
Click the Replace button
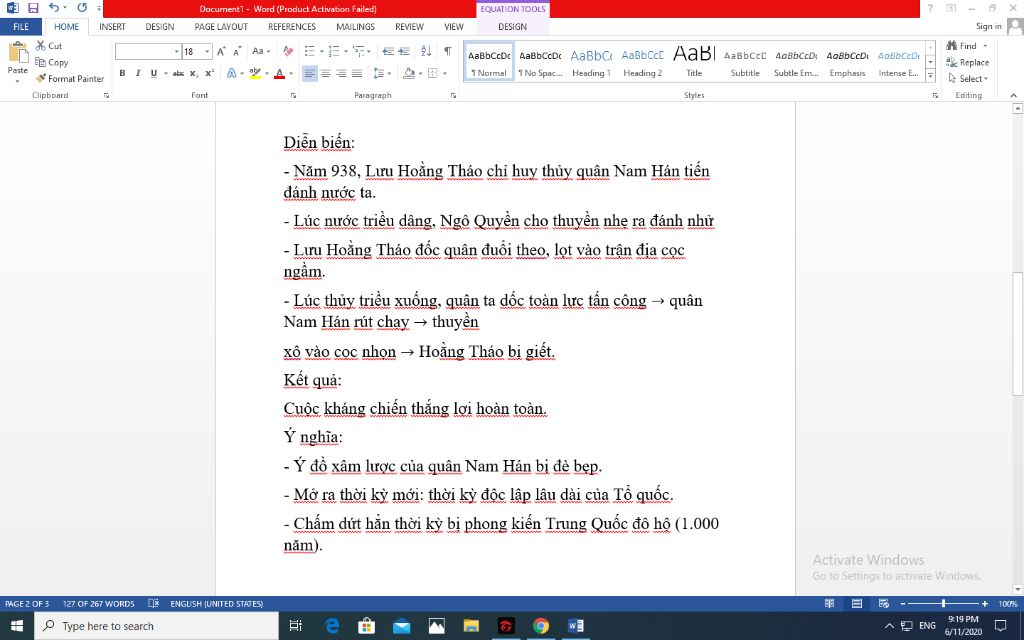(x=968, y=62)
